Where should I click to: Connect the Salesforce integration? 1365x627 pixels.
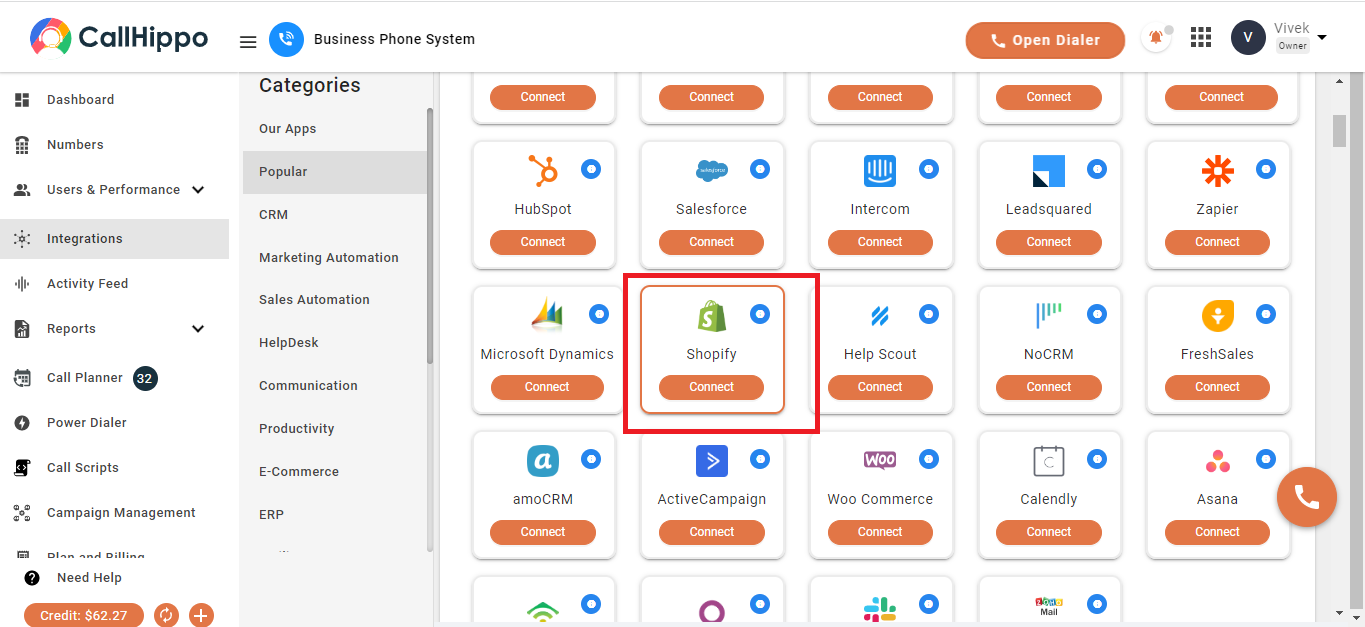(x=711, y=242)
